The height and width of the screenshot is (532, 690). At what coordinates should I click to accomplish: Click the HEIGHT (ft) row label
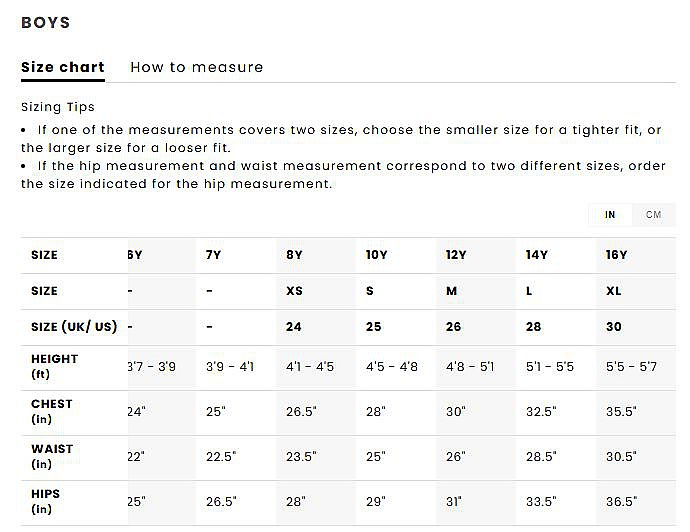point(54,366)
